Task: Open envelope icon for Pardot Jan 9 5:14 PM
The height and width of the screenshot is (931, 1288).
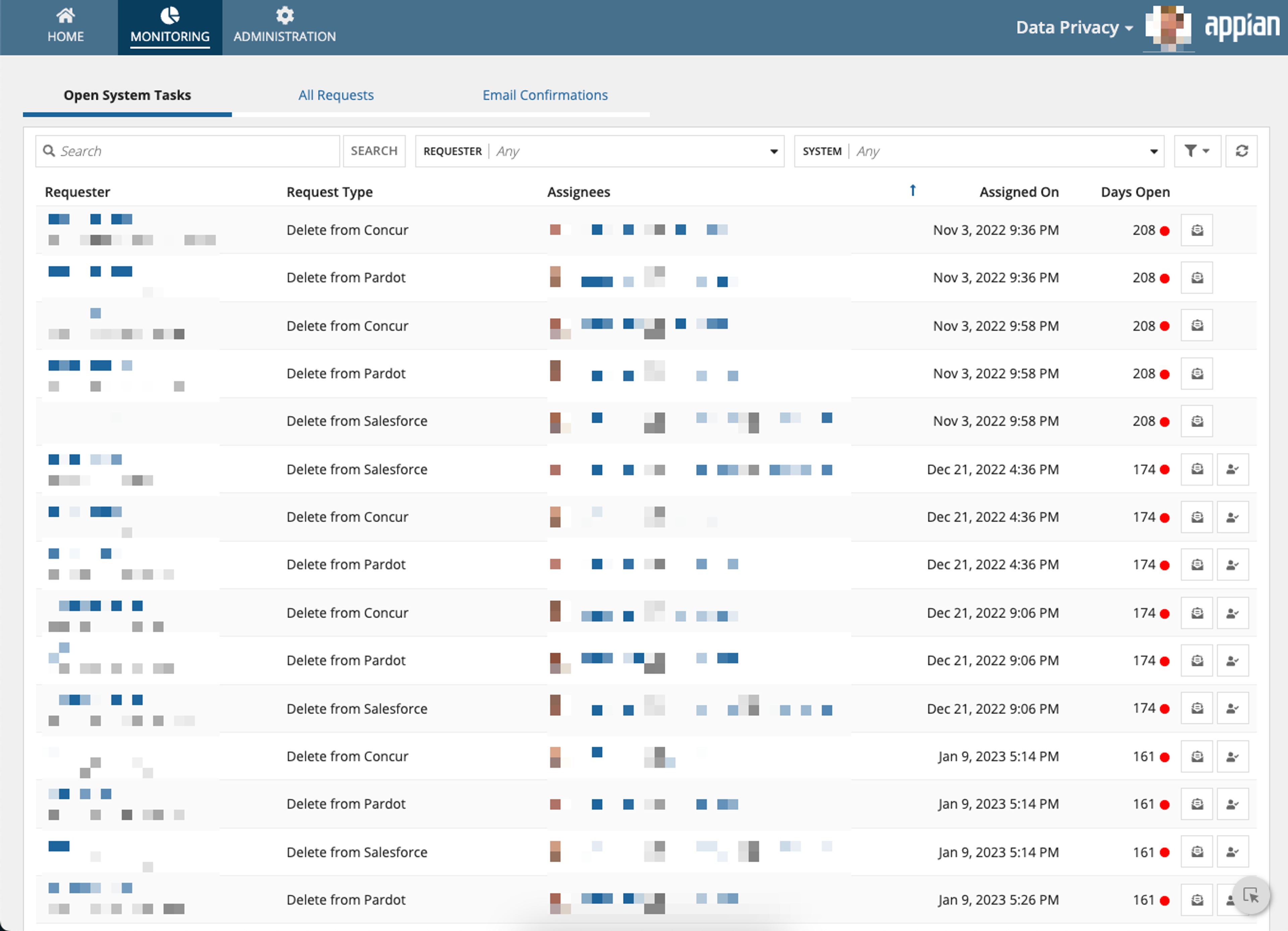Action: pyautogui.click(x=1196, y=804)
